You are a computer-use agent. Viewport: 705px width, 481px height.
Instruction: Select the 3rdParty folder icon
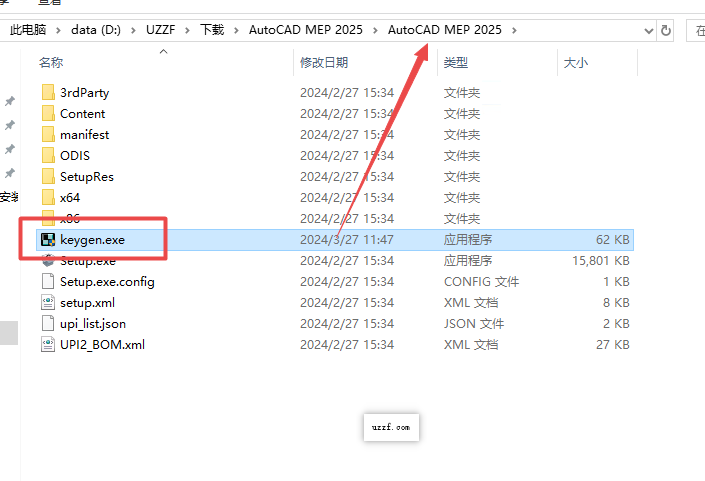coord(48,93)
